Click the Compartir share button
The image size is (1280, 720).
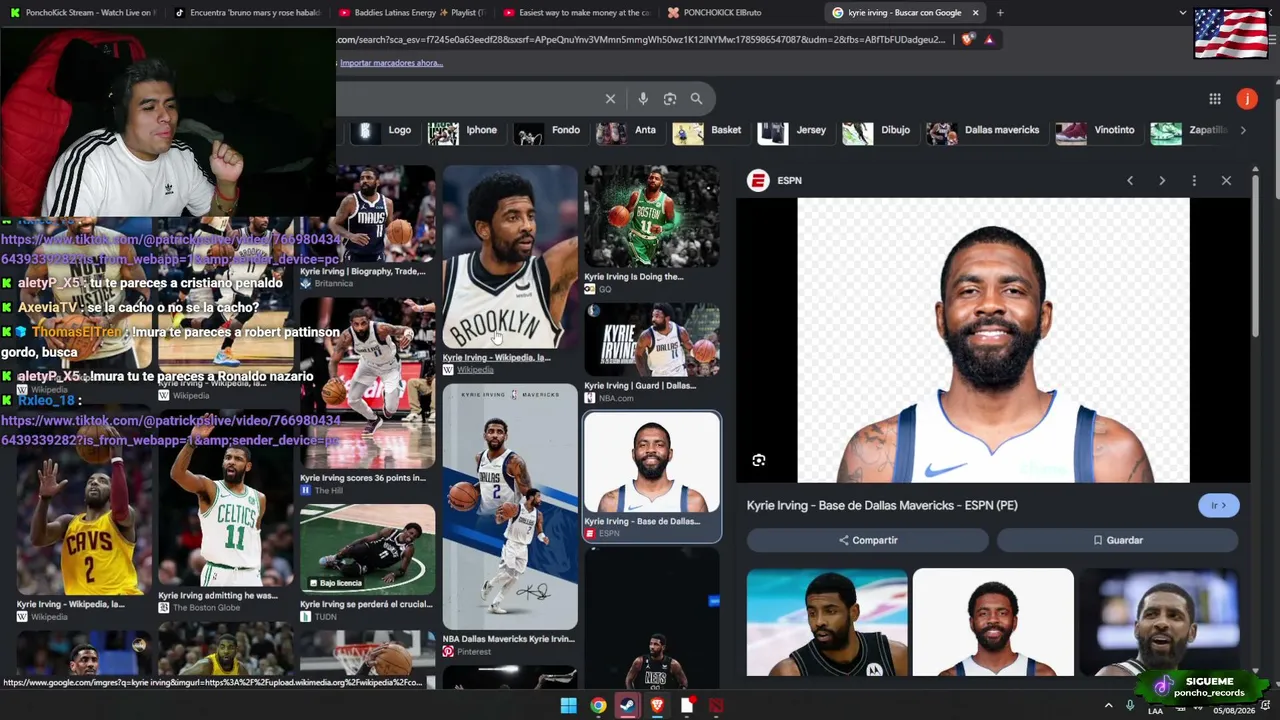click(x=868, y=540)
